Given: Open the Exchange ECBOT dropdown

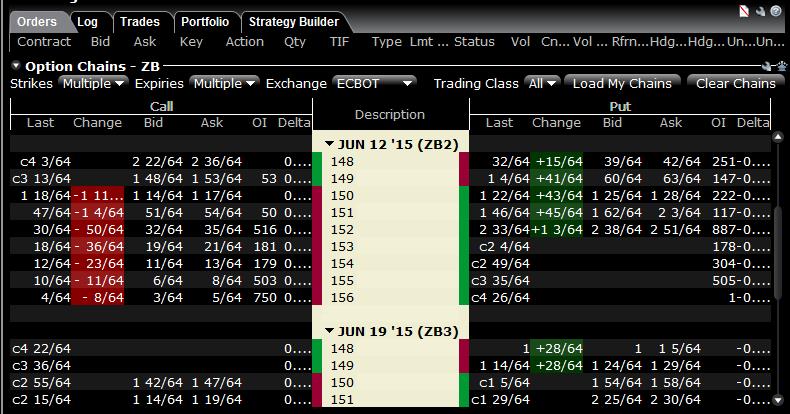Looking at the screenshot, I should (x=375, y=83).
